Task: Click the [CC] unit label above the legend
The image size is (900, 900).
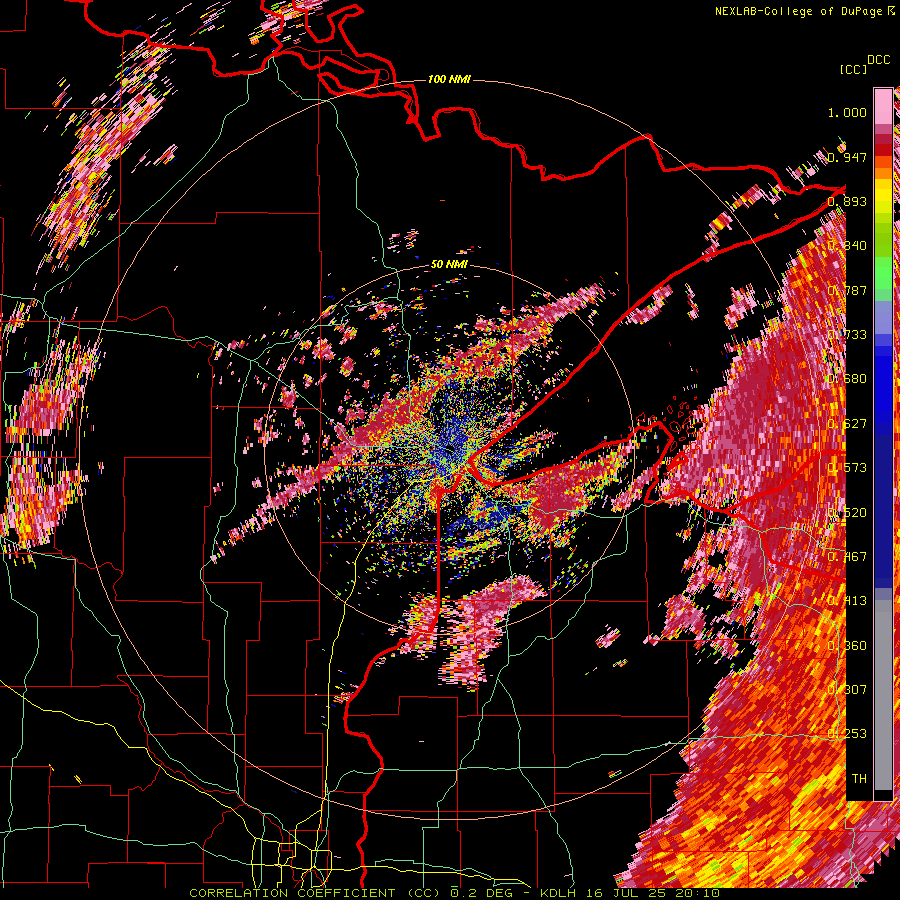Action: coord(853,69)
